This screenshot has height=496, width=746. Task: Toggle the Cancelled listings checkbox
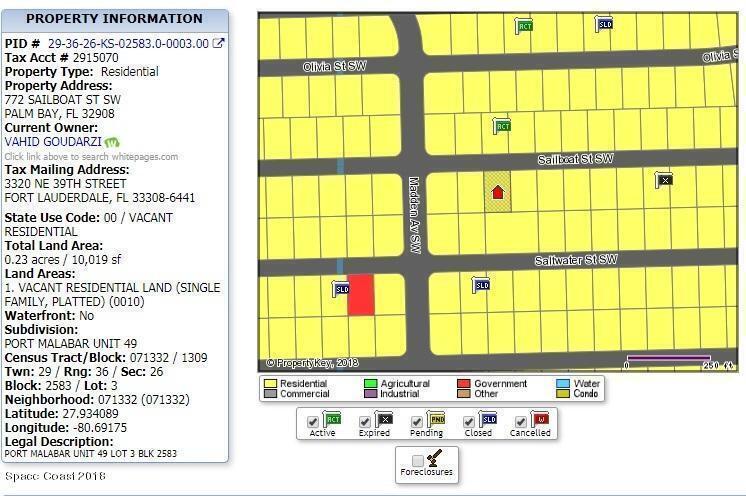(x=521, y=421)
